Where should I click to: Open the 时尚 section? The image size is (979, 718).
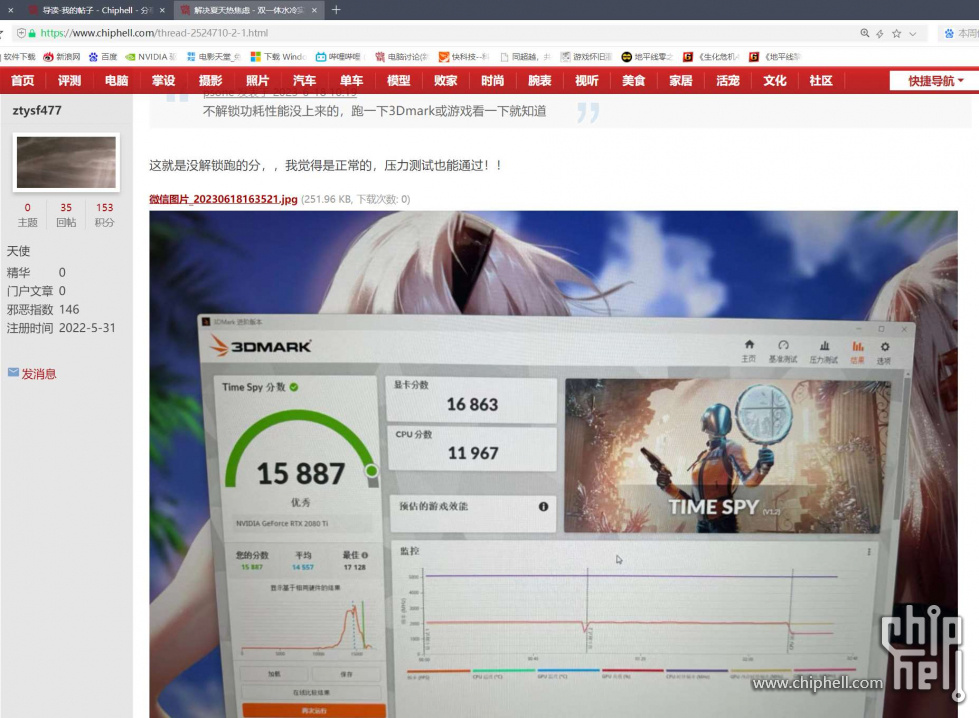click(x=493, y=81)
